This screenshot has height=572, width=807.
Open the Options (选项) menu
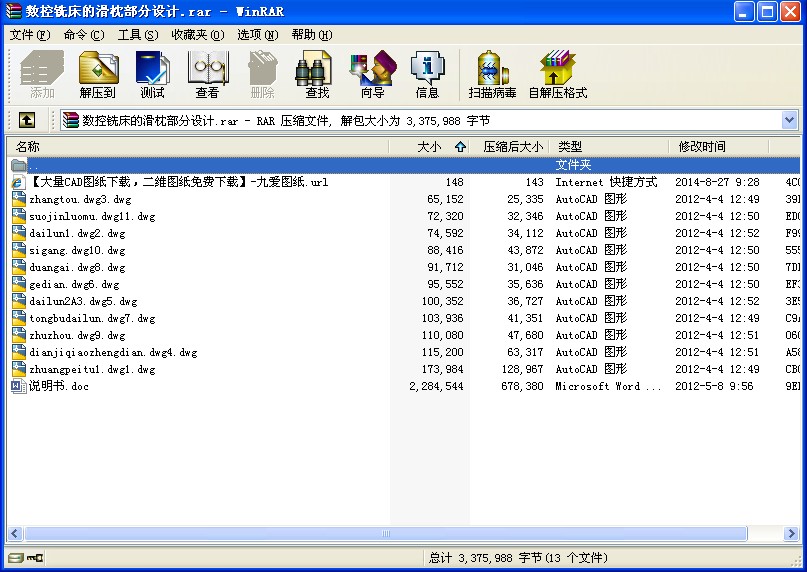click(257, 34)
